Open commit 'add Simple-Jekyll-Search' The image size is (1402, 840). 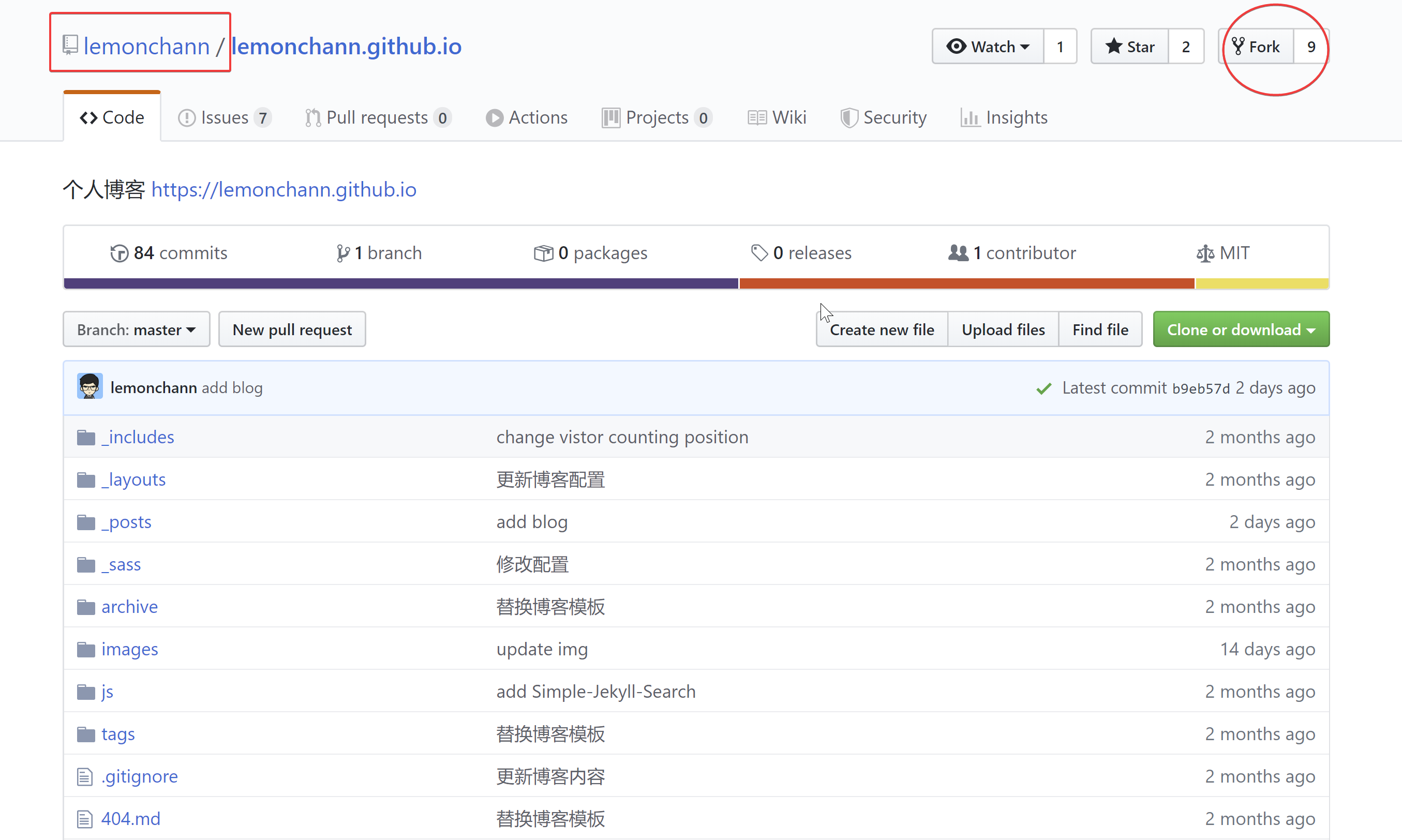596,692
